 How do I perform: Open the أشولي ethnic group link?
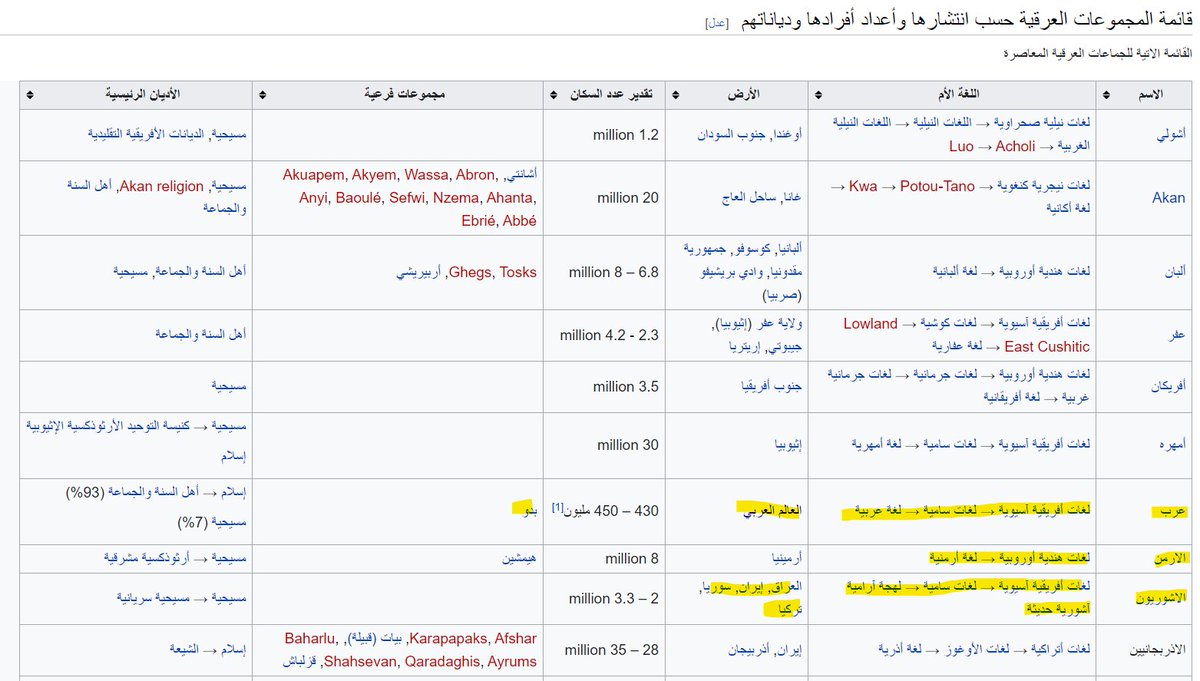[1169, 134]
